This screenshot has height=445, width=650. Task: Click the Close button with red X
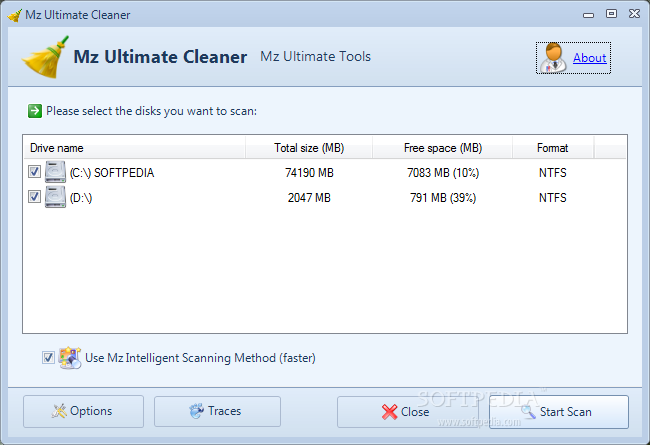(407, 412)
